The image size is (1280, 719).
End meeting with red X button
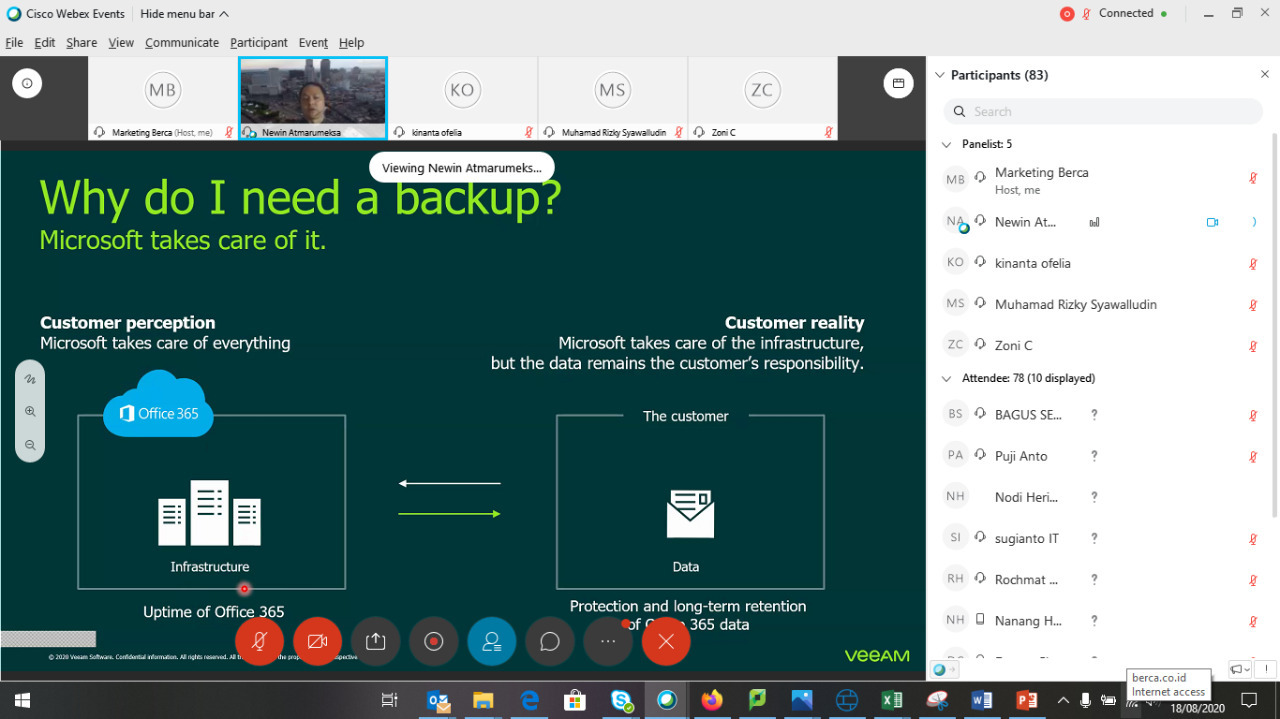pyautogui.click(x=666, y=642)
